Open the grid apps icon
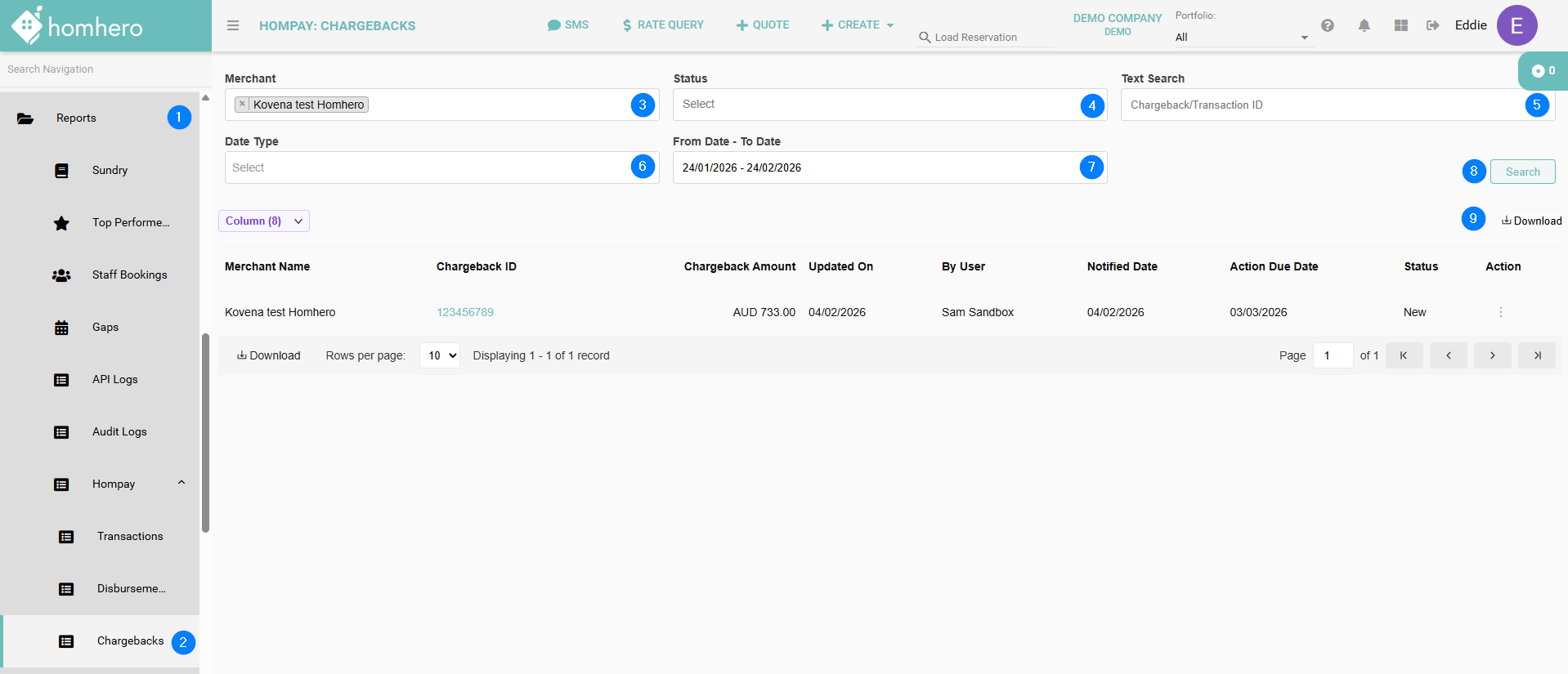 point(1400,25)
